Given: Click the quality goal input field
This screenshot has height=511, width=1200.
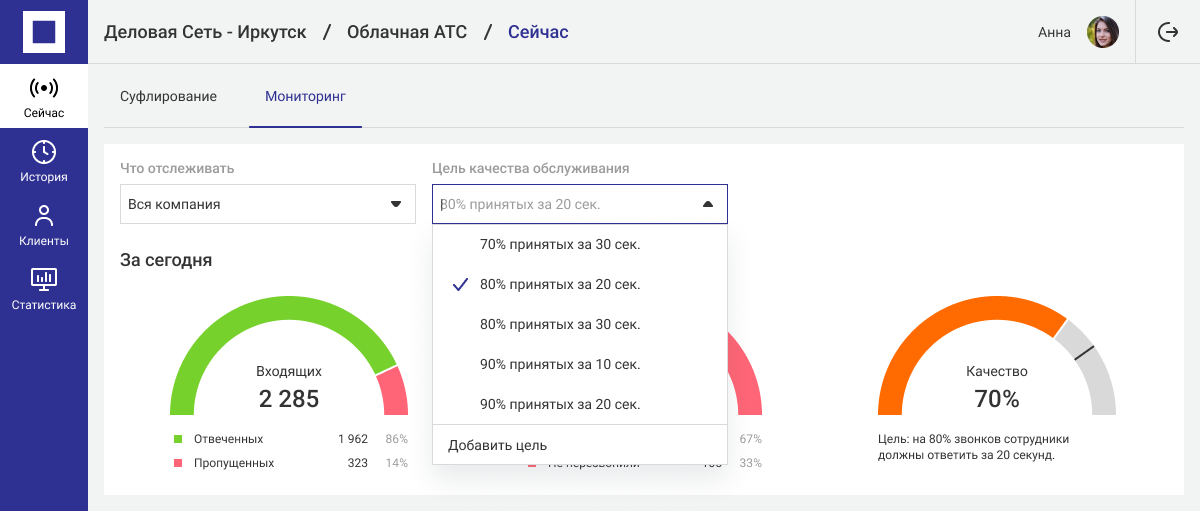Looking at the screenshot, I should [560, 204].
